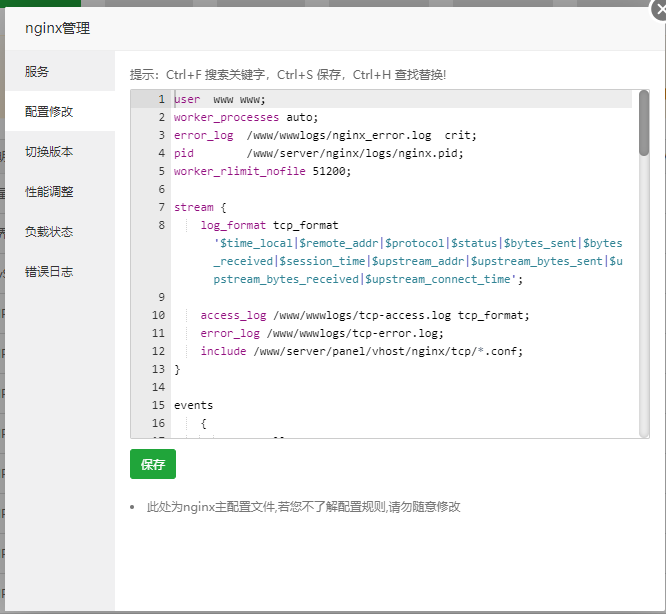Click the include tcp/*.conf line
666x614 pixels.
361,351
